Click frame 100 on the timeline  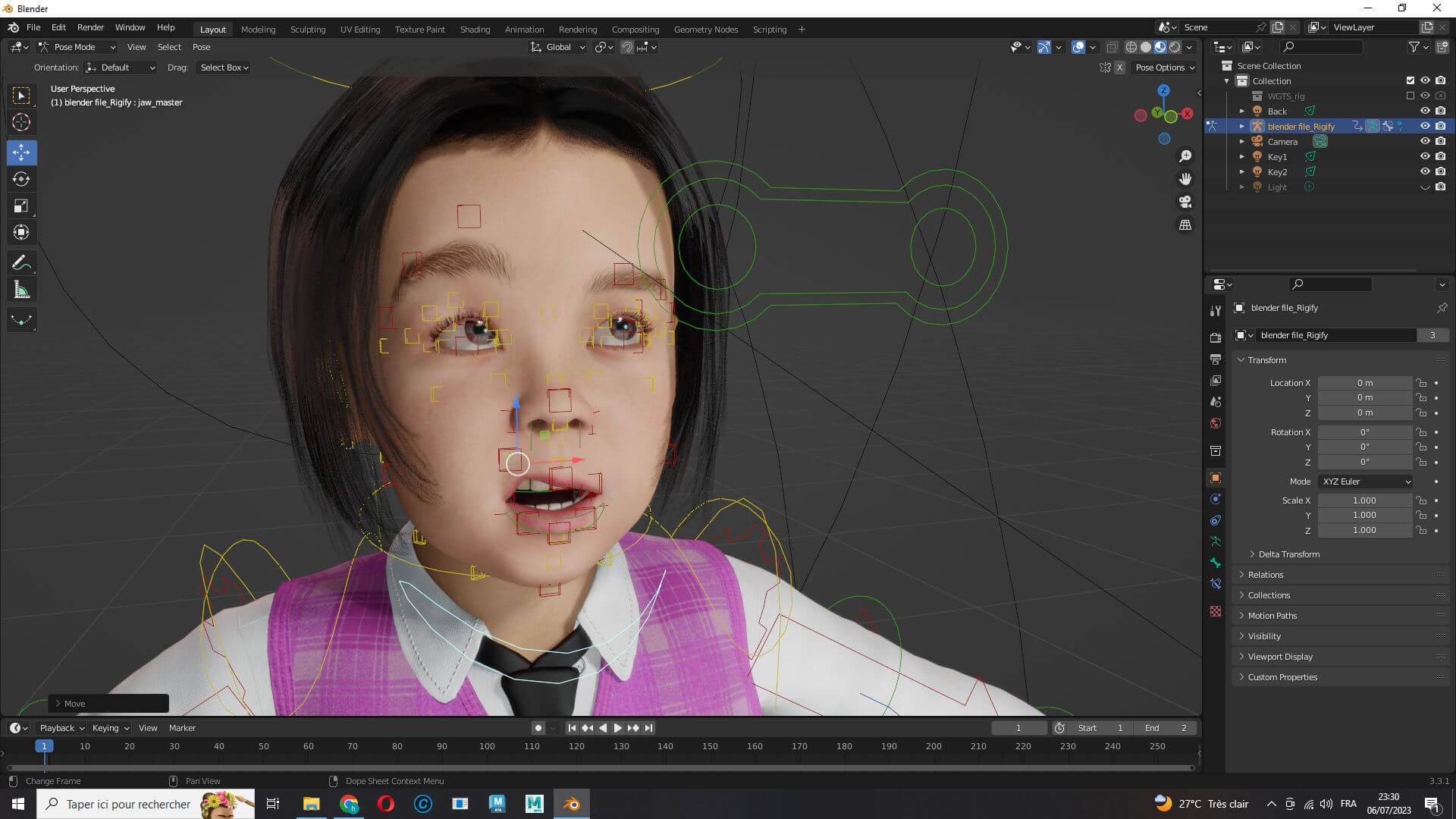coord(487,746)
